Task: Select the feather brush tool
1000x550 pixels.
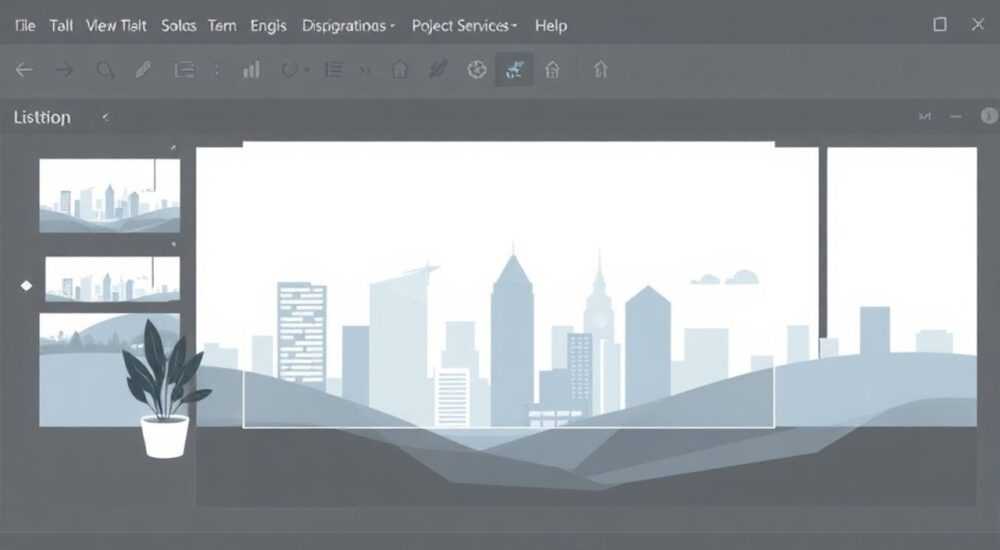Action: pyautogui.click(x=438, y=69)
